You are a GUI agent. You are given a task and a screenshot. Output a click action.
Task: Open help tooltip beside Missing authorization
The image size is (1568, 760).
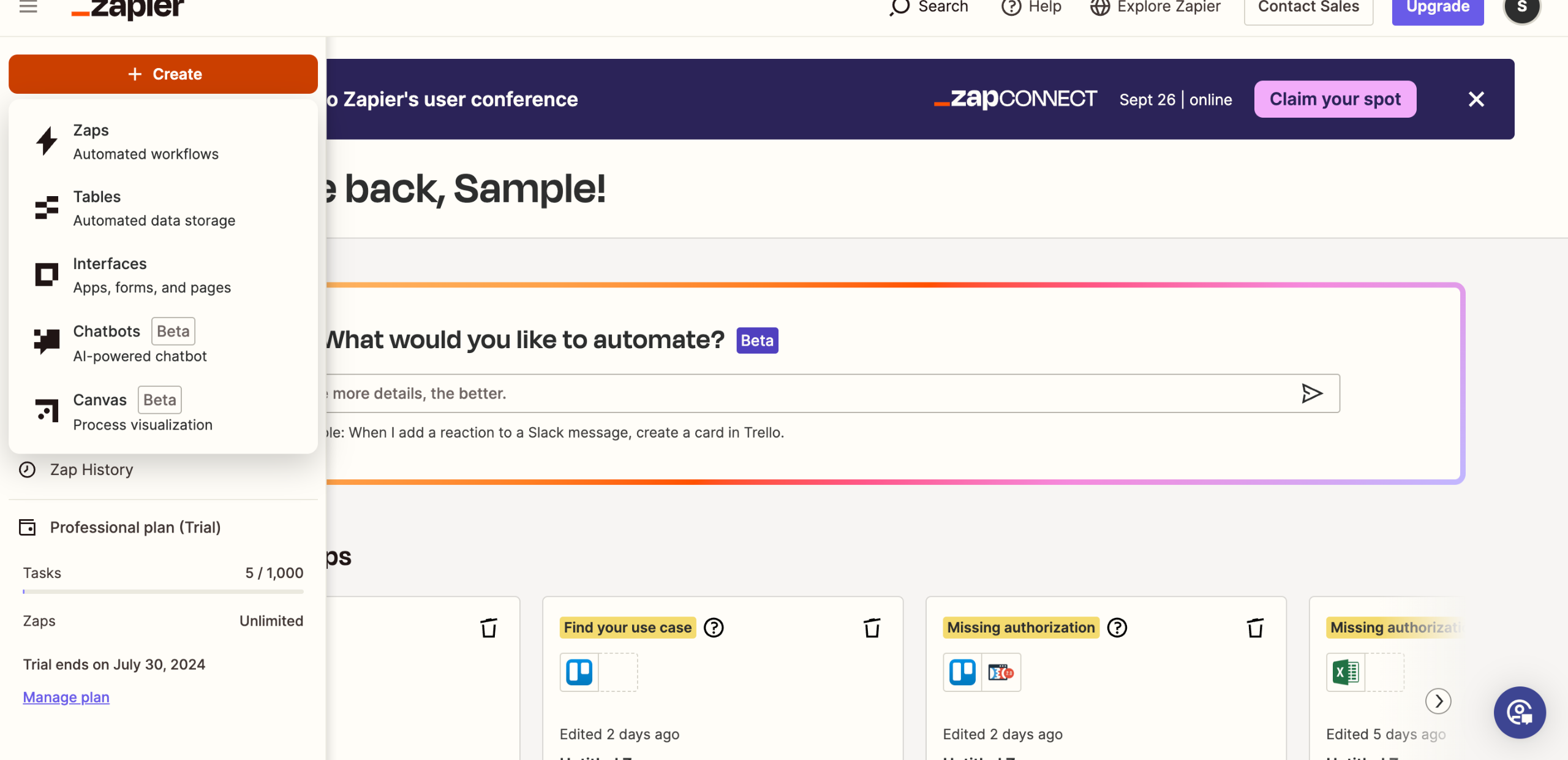click(x=1117, y=628)
